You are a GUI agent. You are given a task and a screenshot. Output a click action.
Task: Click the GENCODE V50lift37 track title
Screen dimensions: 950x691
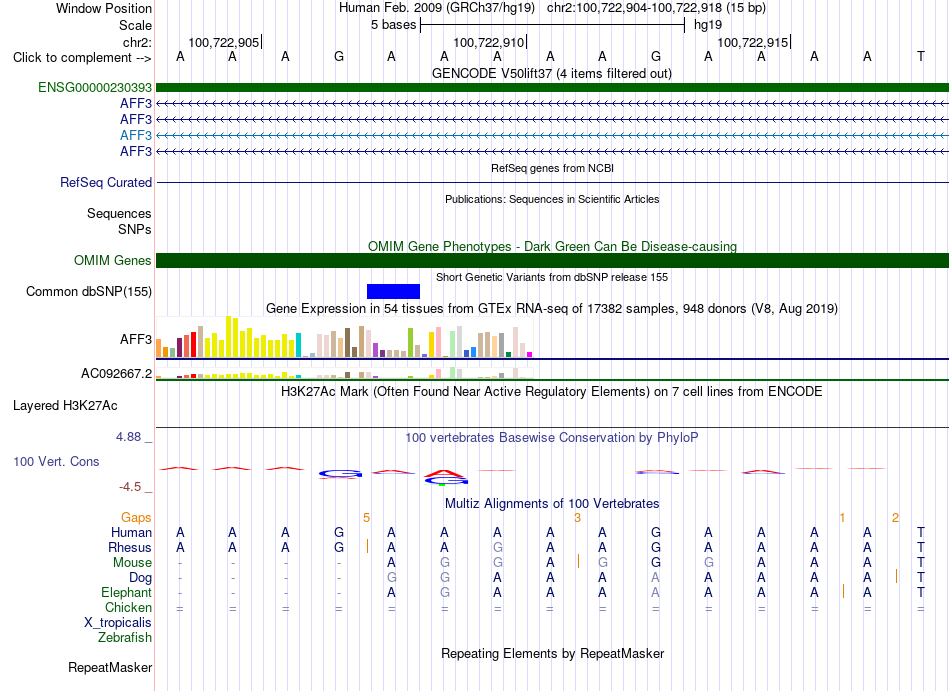point(552,74)
